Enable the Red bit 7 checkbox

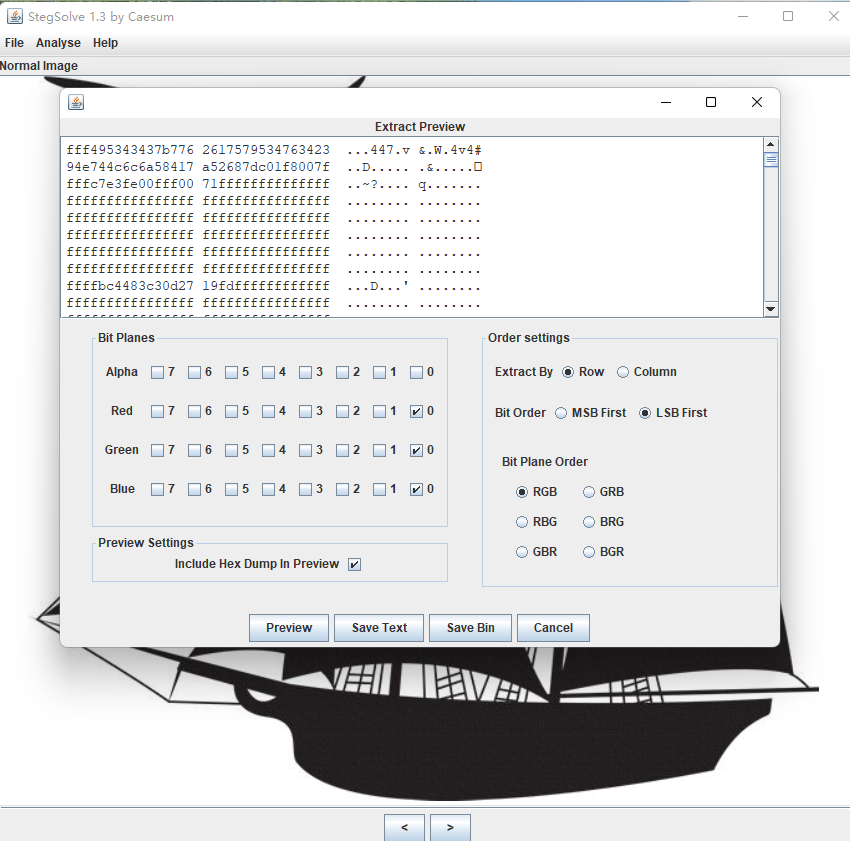point(157,412)
